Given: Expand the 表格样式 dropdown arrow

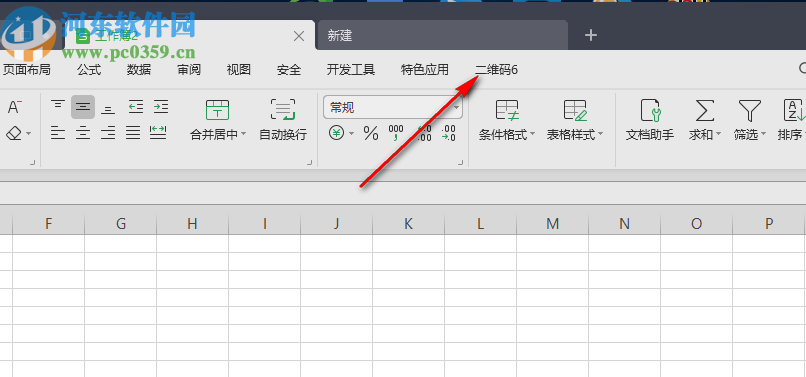Looking at the screenshot, I should tap(600, 135).
